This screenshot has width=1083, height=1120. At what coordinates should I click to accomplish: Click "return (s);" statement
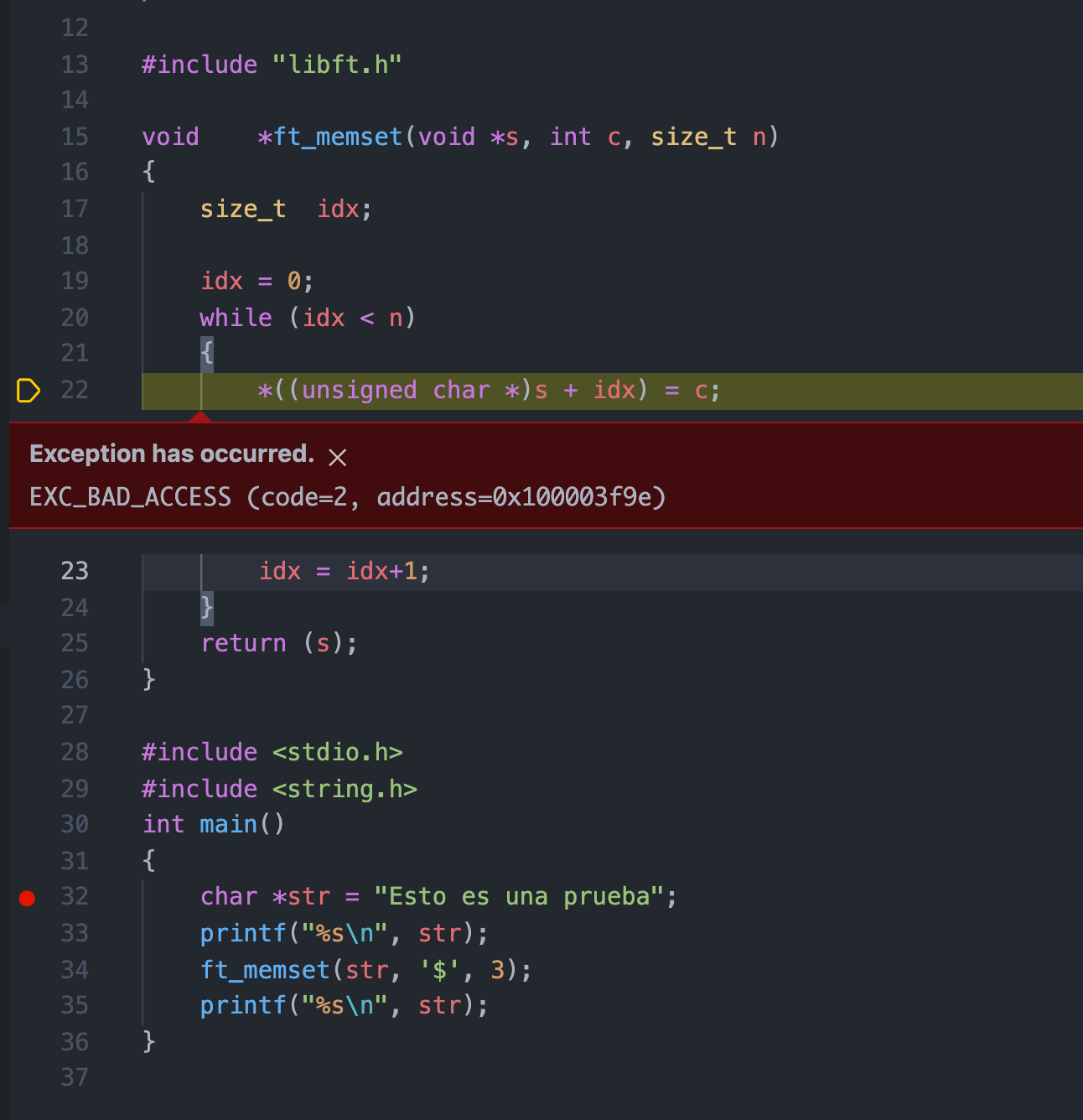click(279, 643)
